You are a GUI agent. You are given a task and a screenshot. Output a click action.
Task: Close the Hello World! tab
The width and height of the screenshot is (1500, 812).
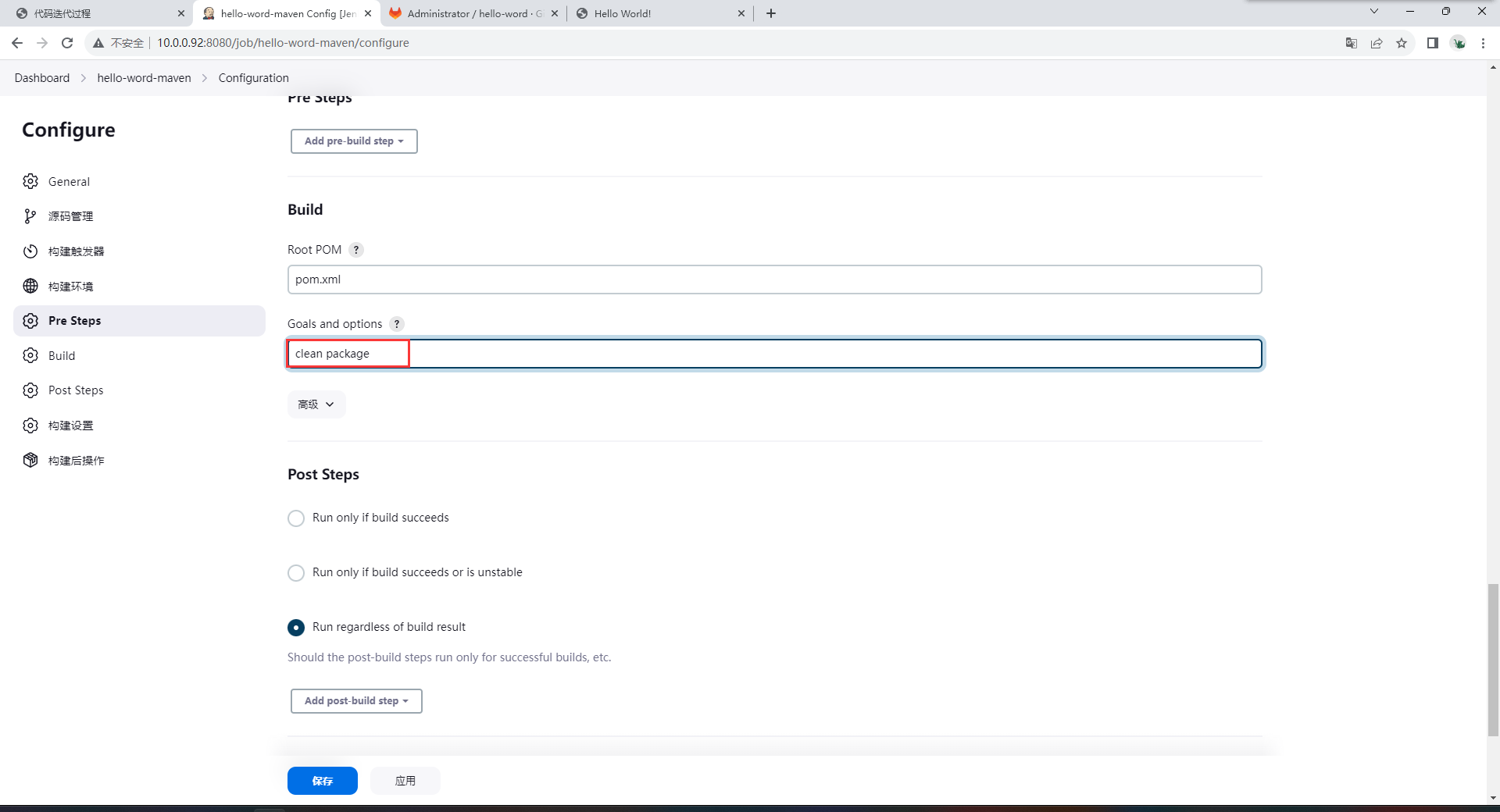[x=741, y=13]
